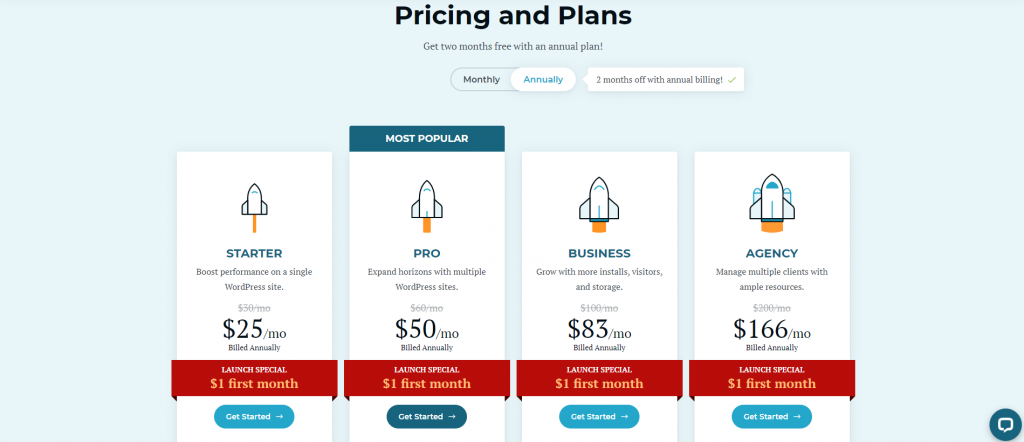Click the BUSINESS plan title
The width and height of the screenshot is (1024, 442).
pyautogui.click(x=599, y=253)
